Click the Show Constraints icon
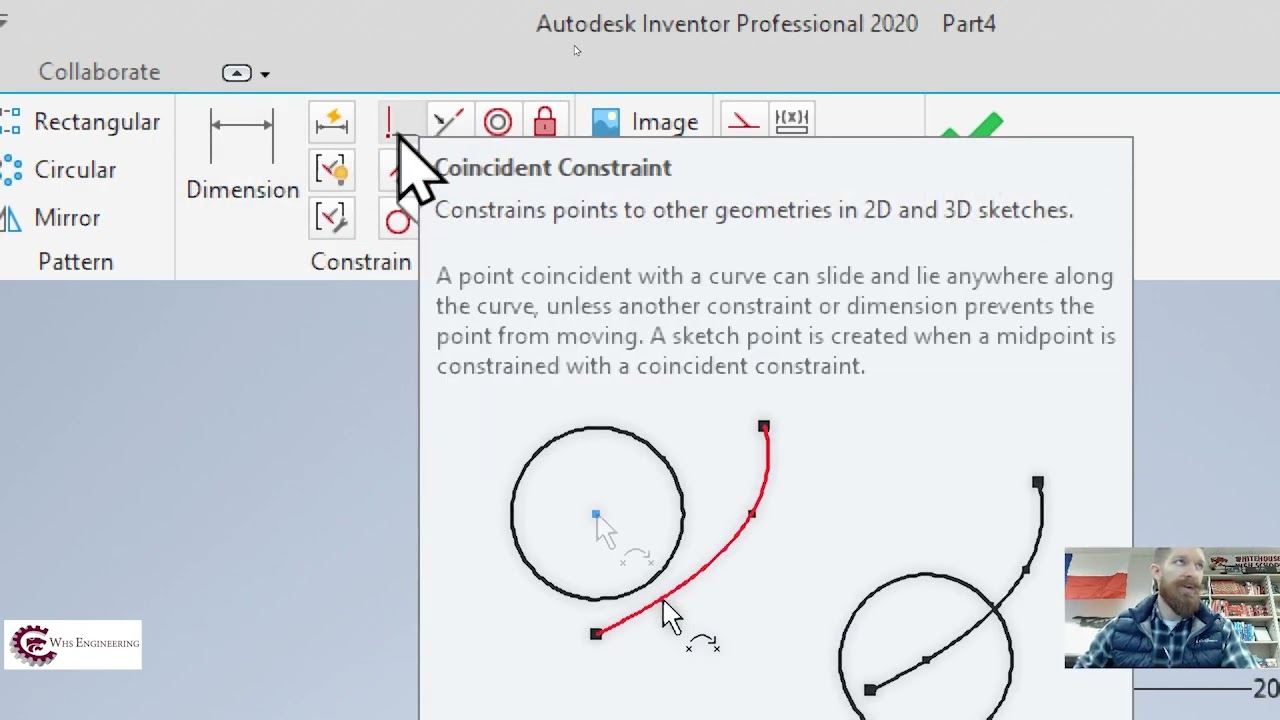This screenshot has width=1280, height=720. pos(331,171)
